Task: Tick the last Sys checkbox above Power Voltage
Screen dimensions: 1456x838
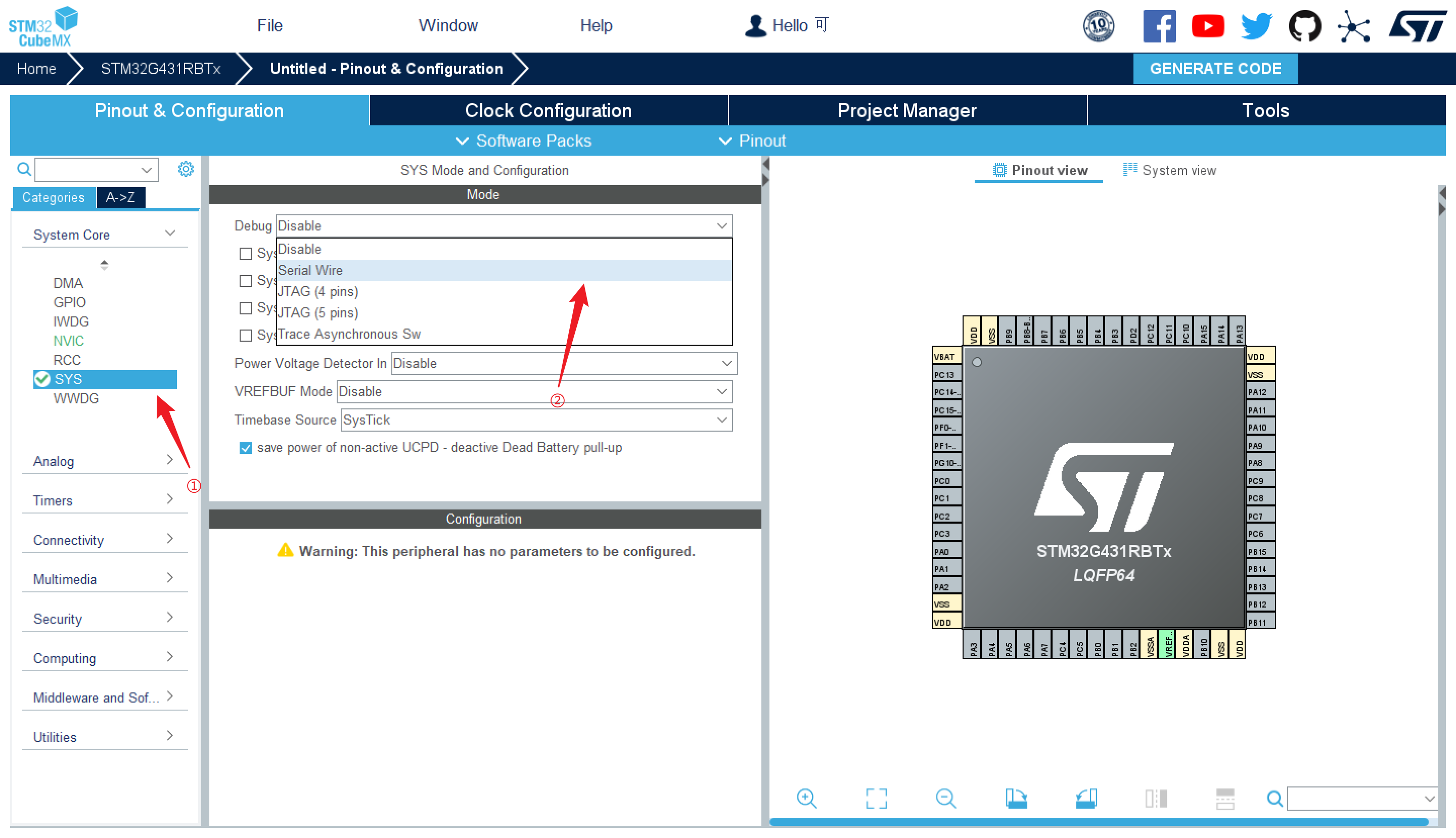Action: tap(246, 335)
